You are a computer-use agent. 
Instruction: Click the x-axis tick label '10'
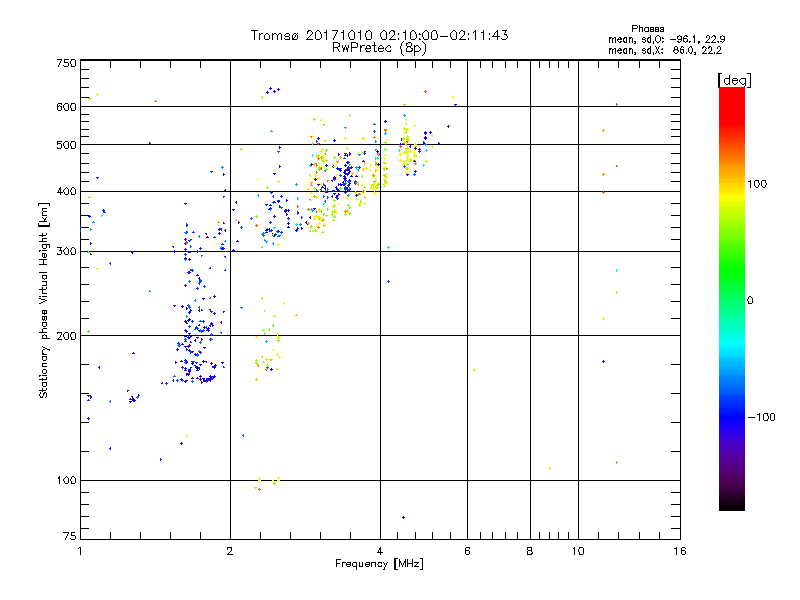click(578, 551)
